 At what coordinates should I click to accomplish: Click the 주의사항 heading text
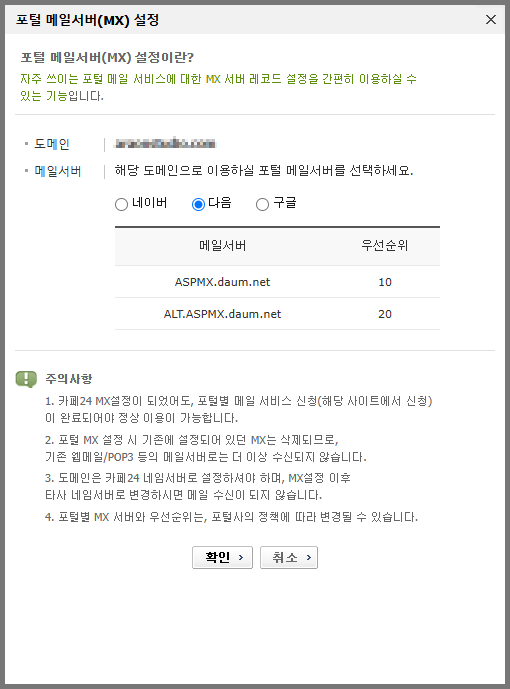69,379
